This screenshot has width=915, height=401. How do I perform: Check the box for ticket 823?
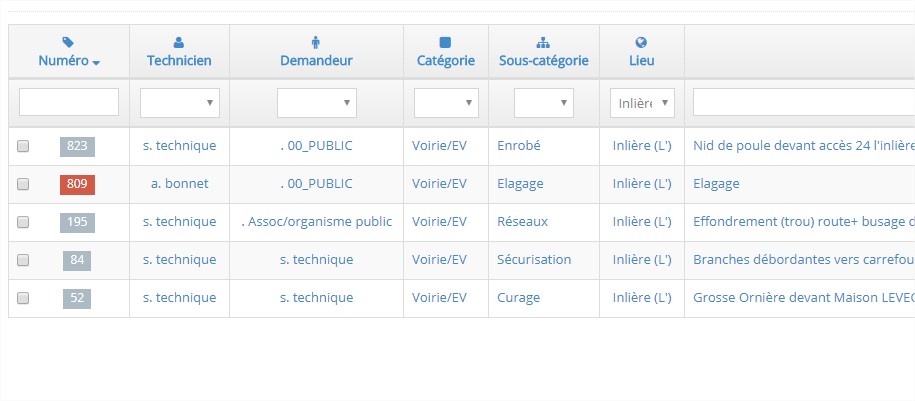(23, 146)
